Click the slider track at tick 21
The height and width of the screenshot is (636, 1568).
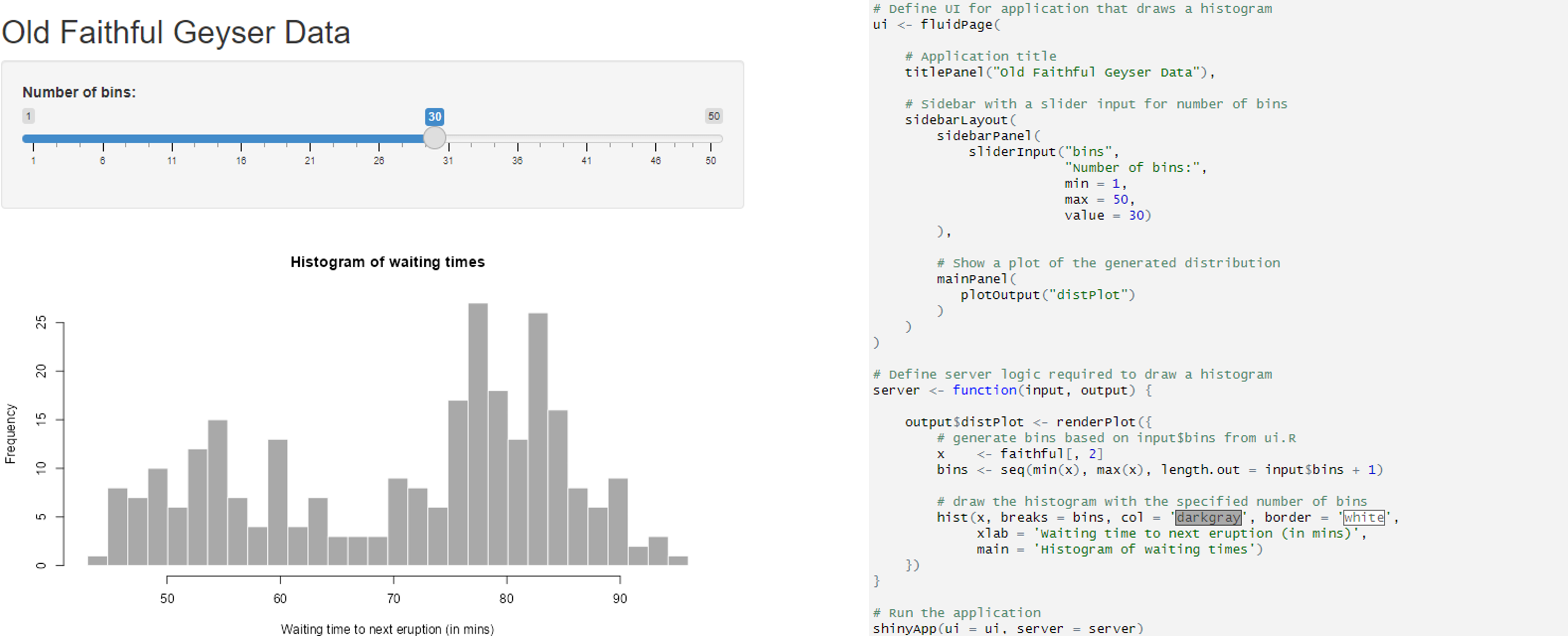[310, 139]
